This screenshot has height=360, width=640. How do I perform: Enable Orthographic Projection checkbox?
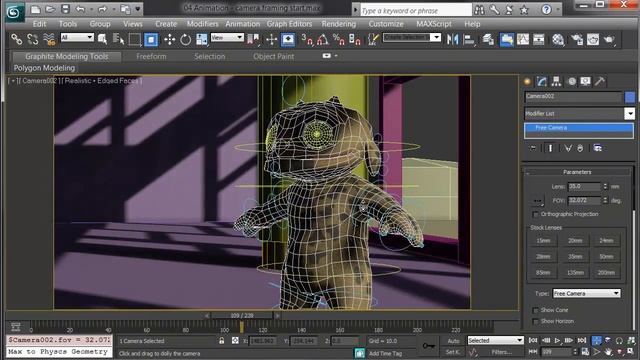[536, 214]
